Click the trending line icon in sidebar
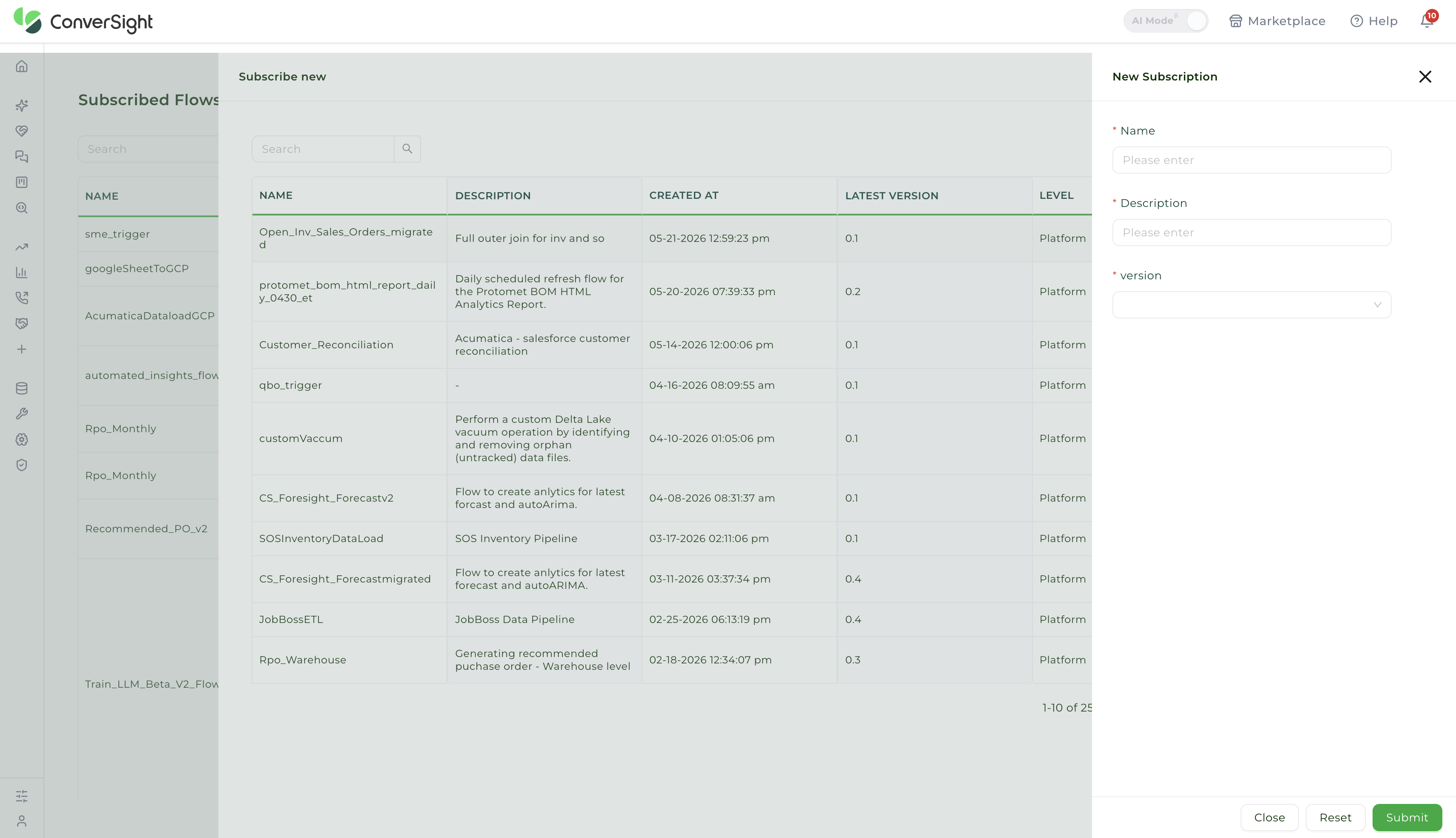 pyautogui.click(x=22, y=247)
